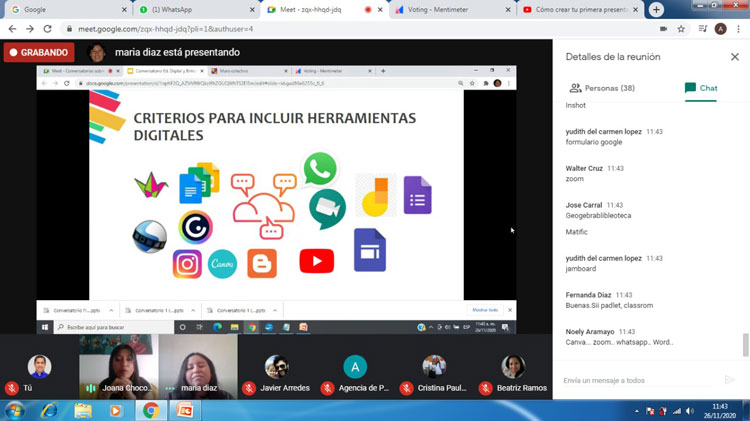Screen dimensions: 750x421
Task: Click the send message arrow icon
Action: (729, 380)
